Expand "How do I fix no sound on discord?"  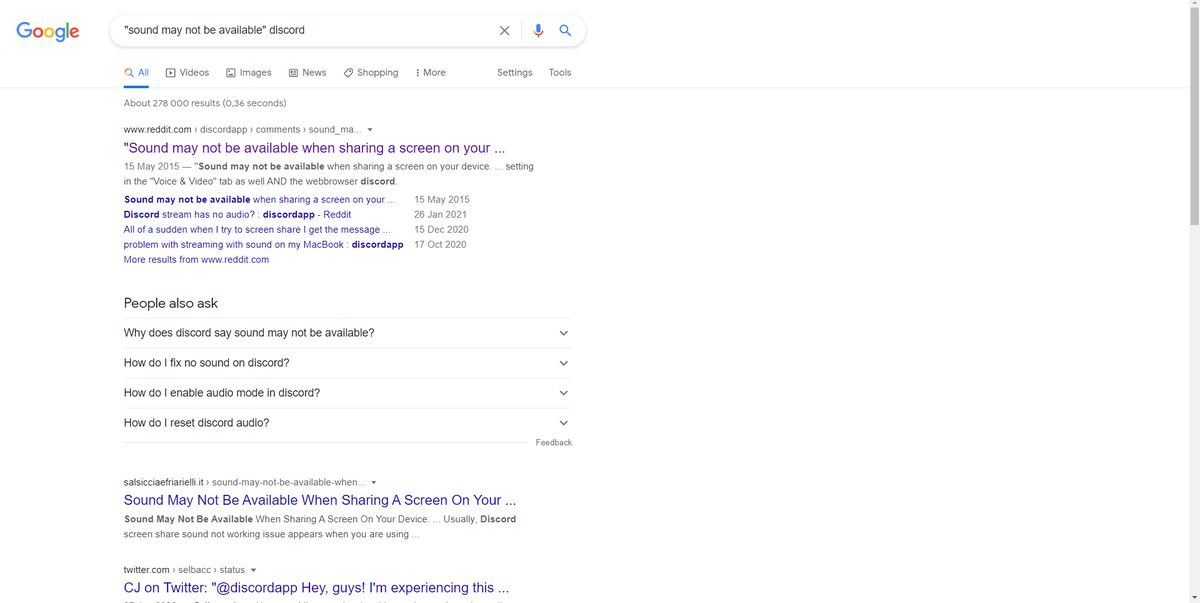pyautogui.click(x=347, y=363)
